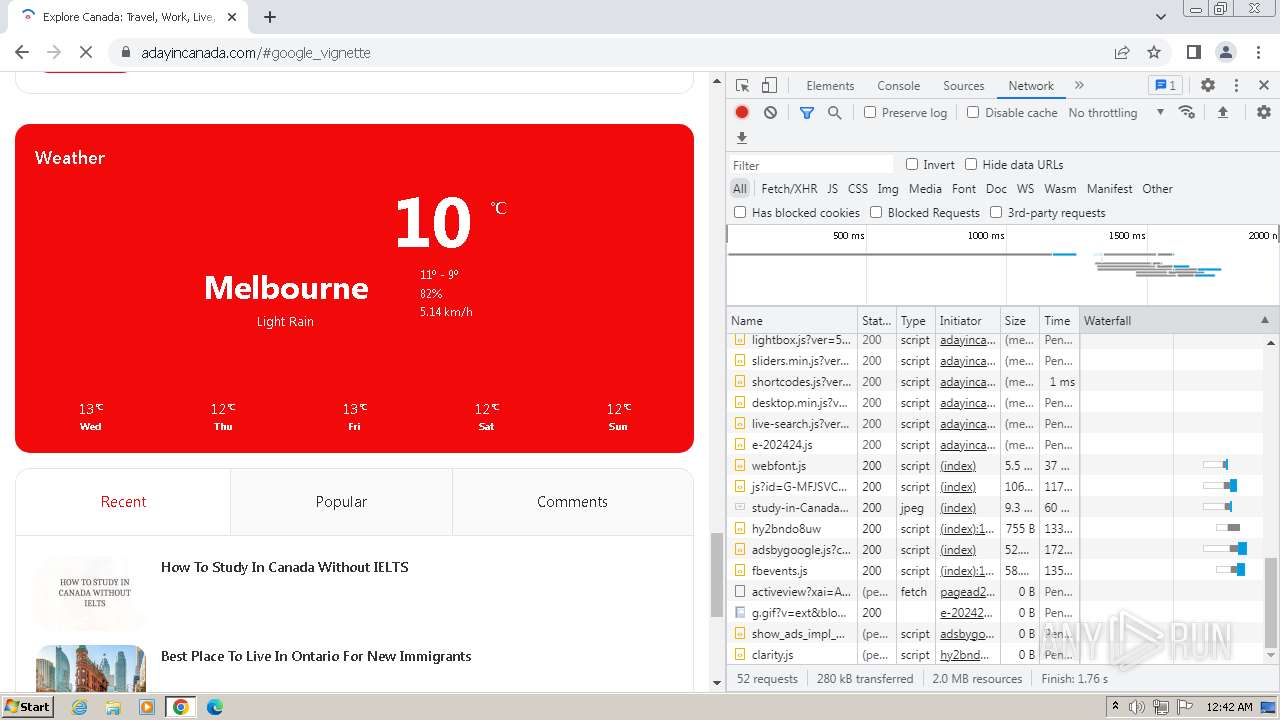Show All request types
The image size is (1280, 720).
(740, 189)
